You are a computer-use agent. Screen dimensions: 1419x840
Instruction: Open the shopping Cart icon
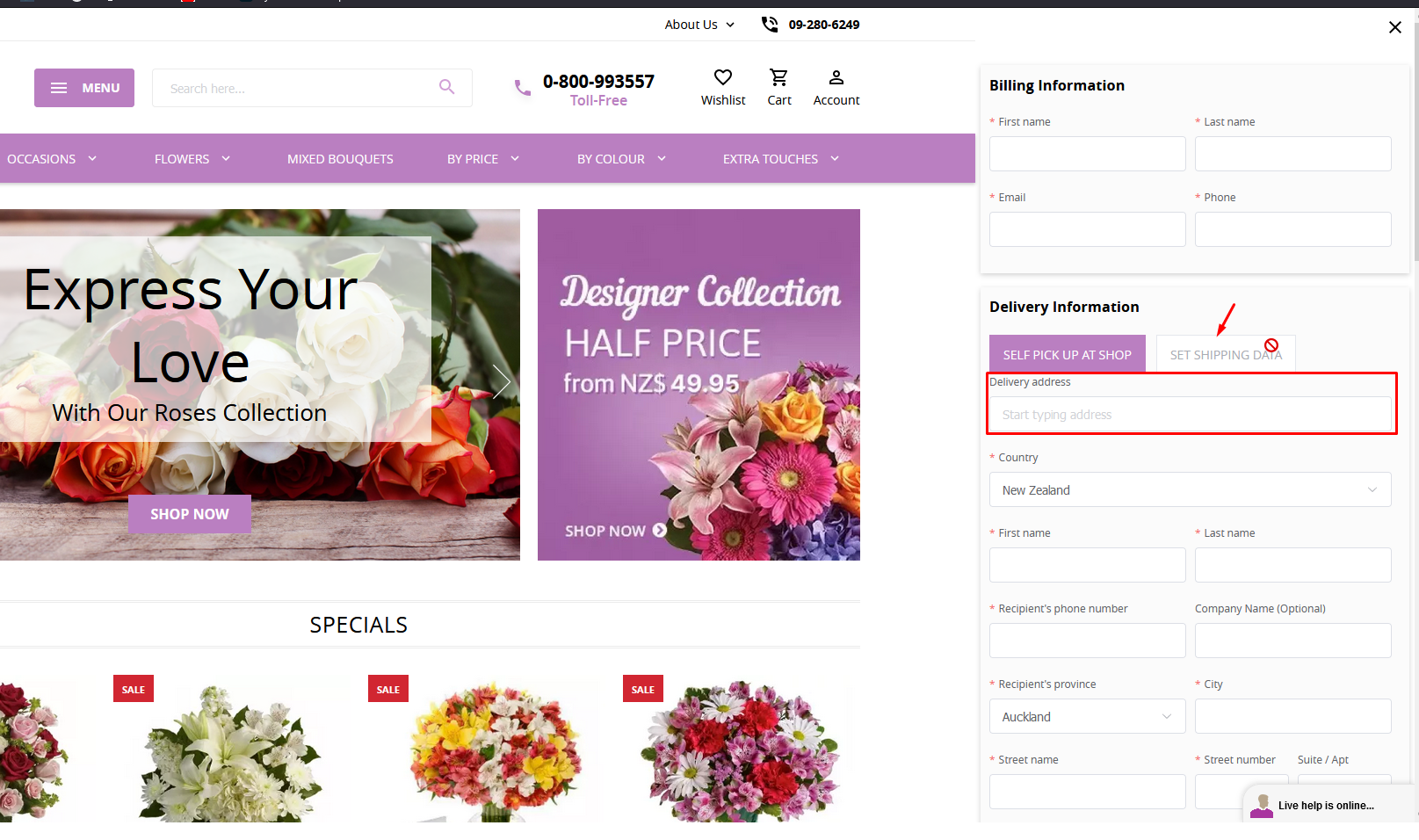pyautogui.click(x=778, y=77)
